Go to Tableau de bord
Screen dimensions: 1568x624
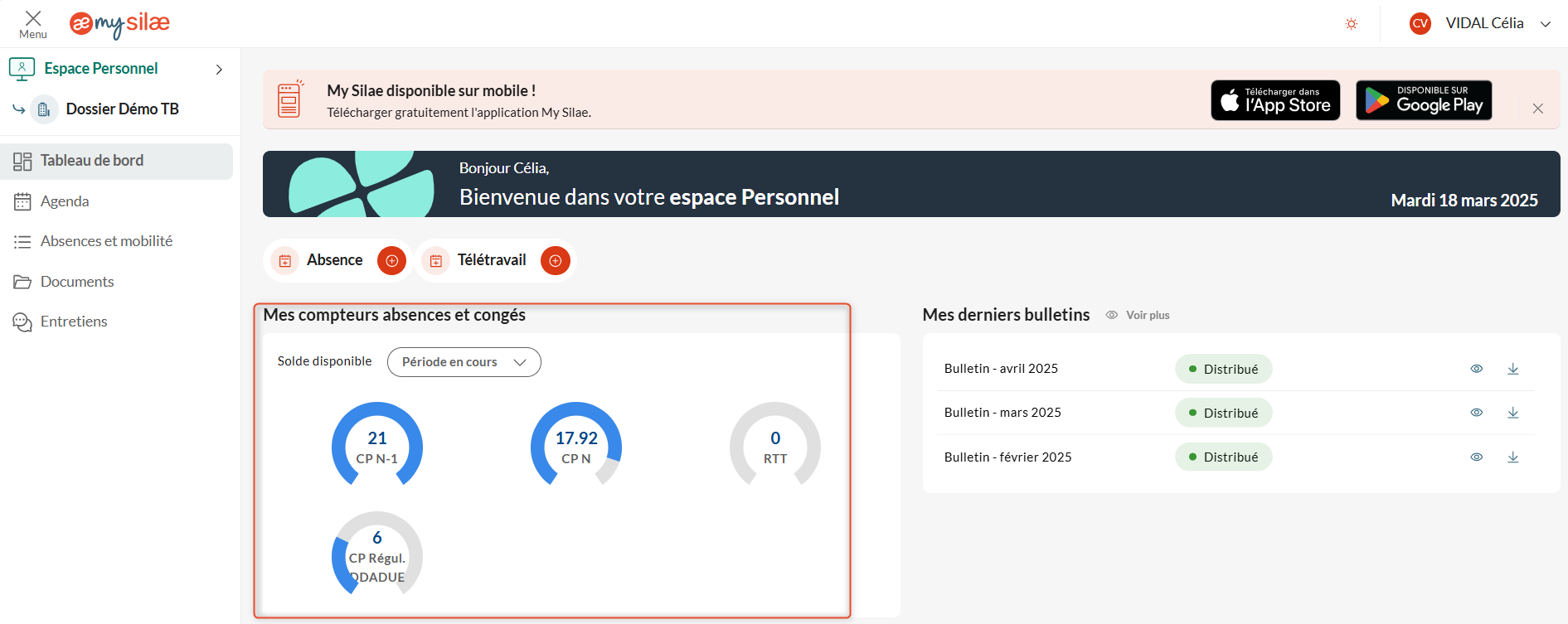coord(117,161)
